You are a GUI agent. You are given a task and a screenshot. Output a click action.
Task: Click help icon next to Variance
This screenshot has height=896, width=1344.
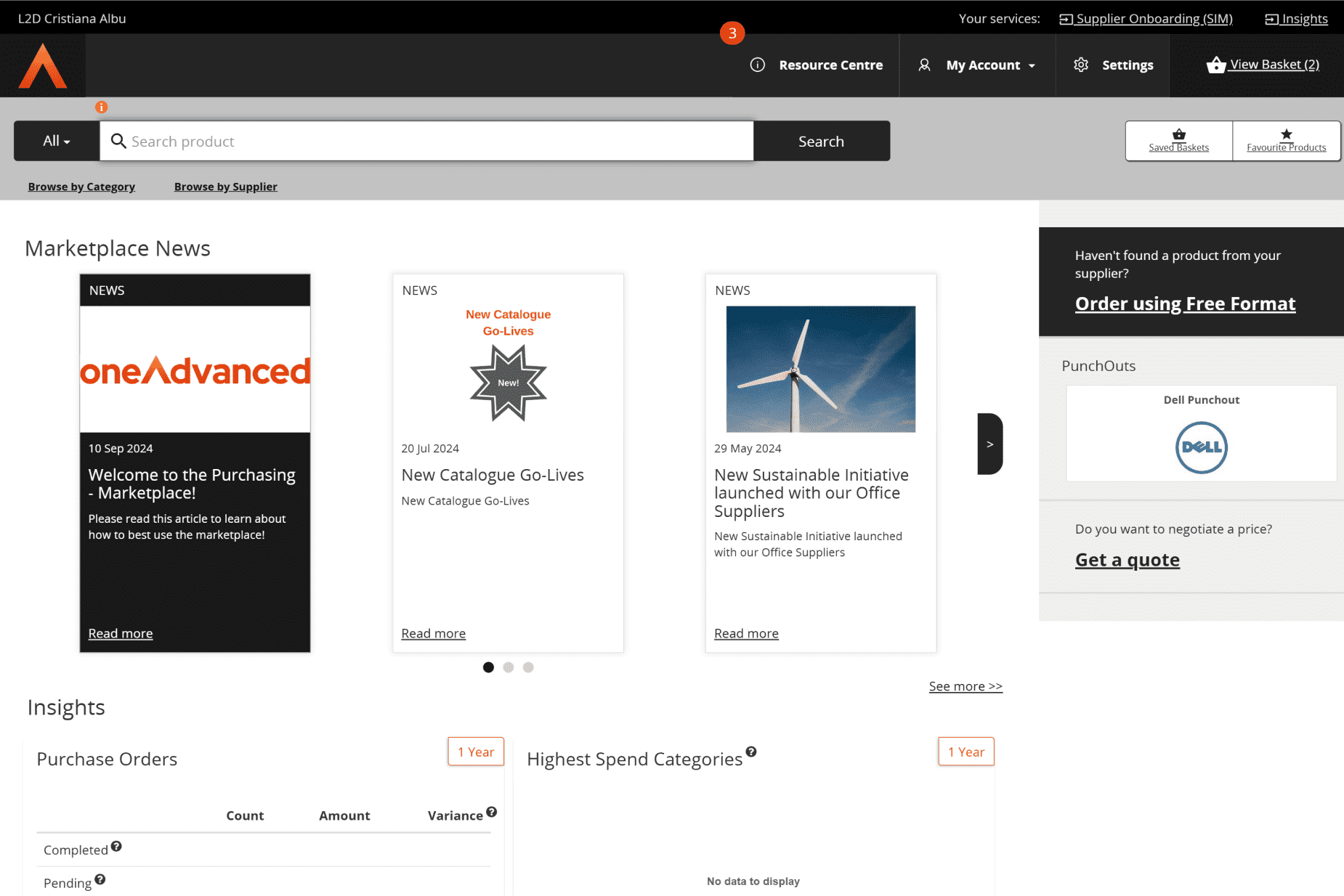point(492,812)
